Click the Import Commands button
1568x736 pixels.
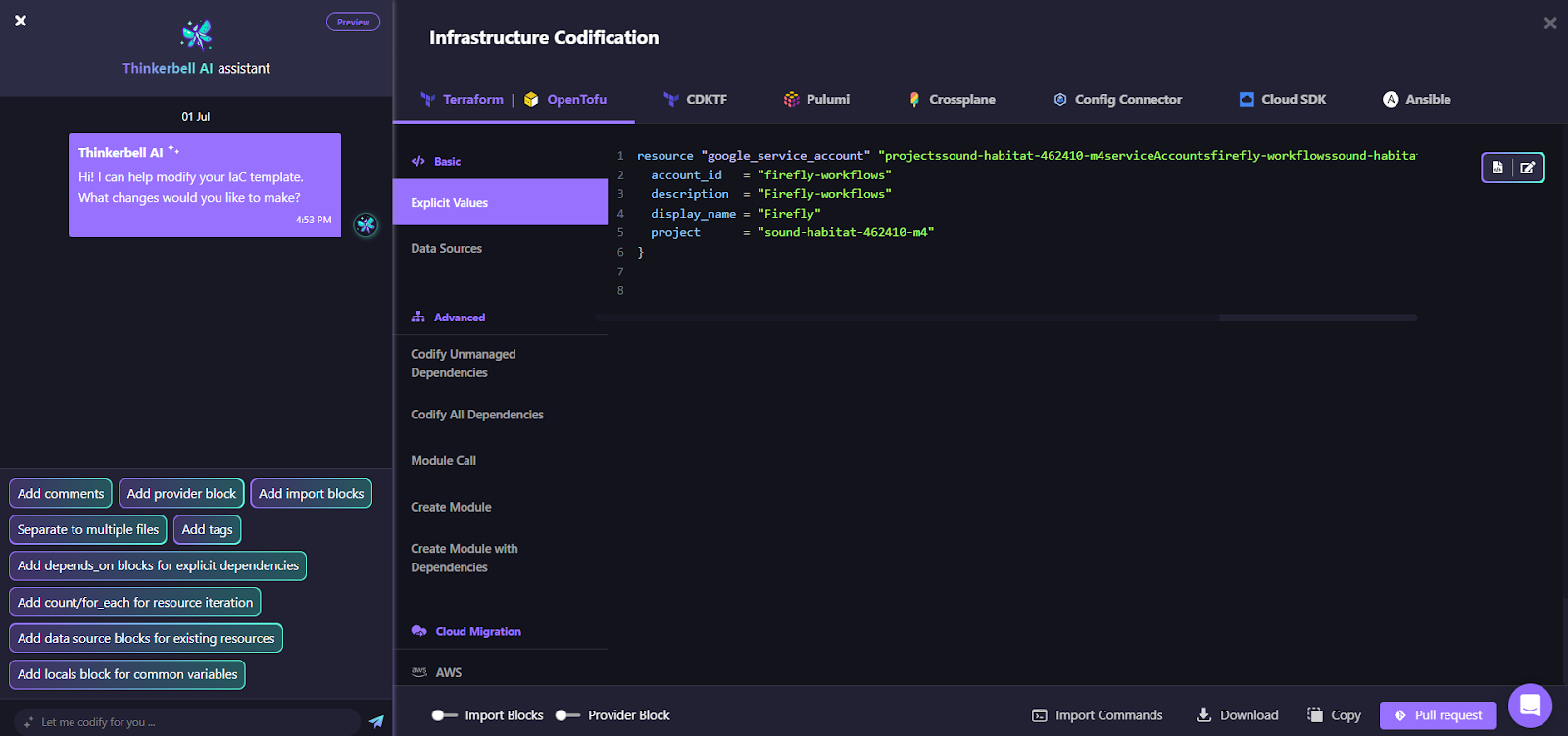click(1098, 715)
